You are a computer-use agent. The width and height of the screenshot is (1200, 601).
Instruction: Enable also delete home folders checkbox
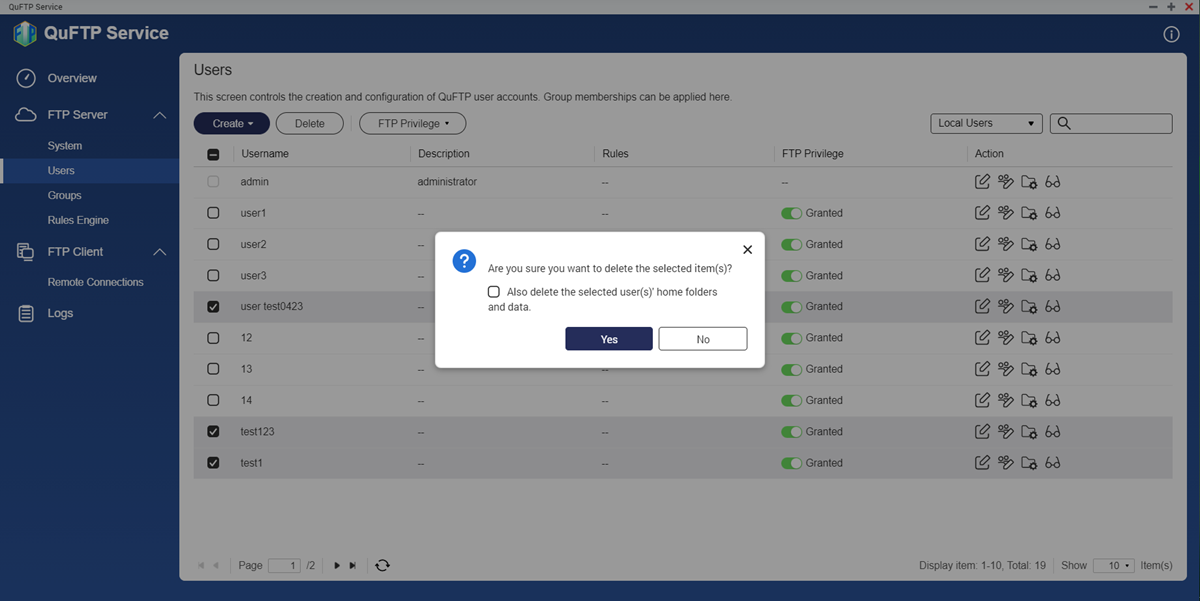[494, 292]
